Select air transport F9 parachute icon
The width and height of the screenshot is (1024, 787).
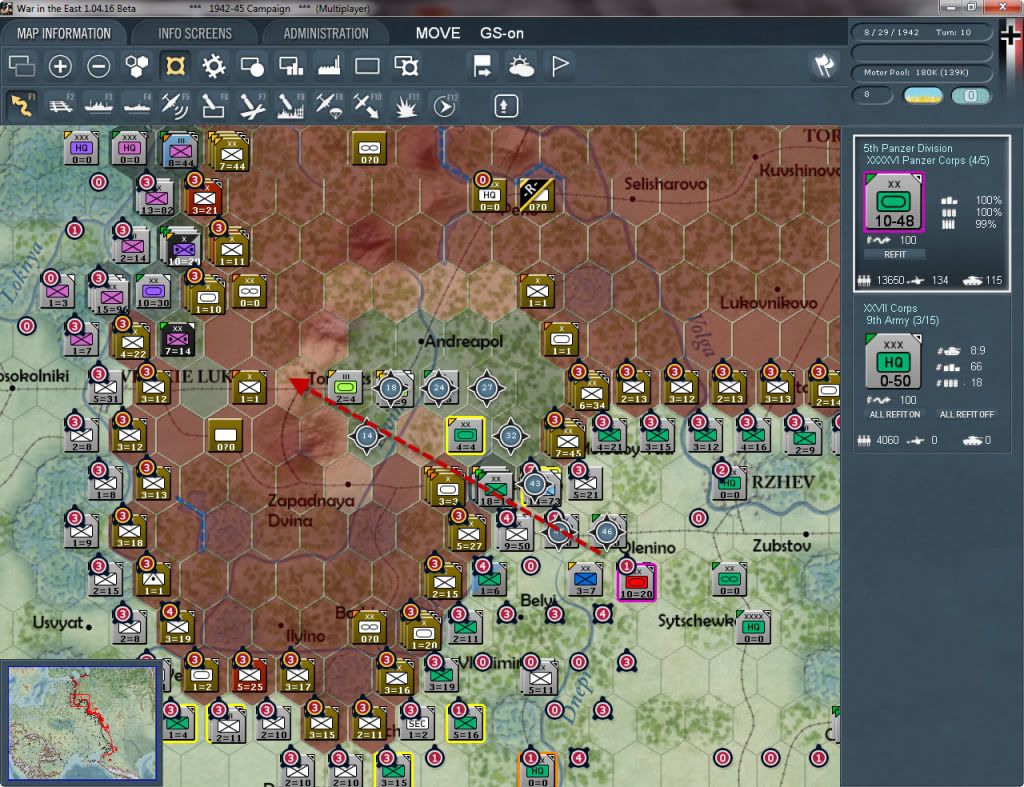[329, 105]
